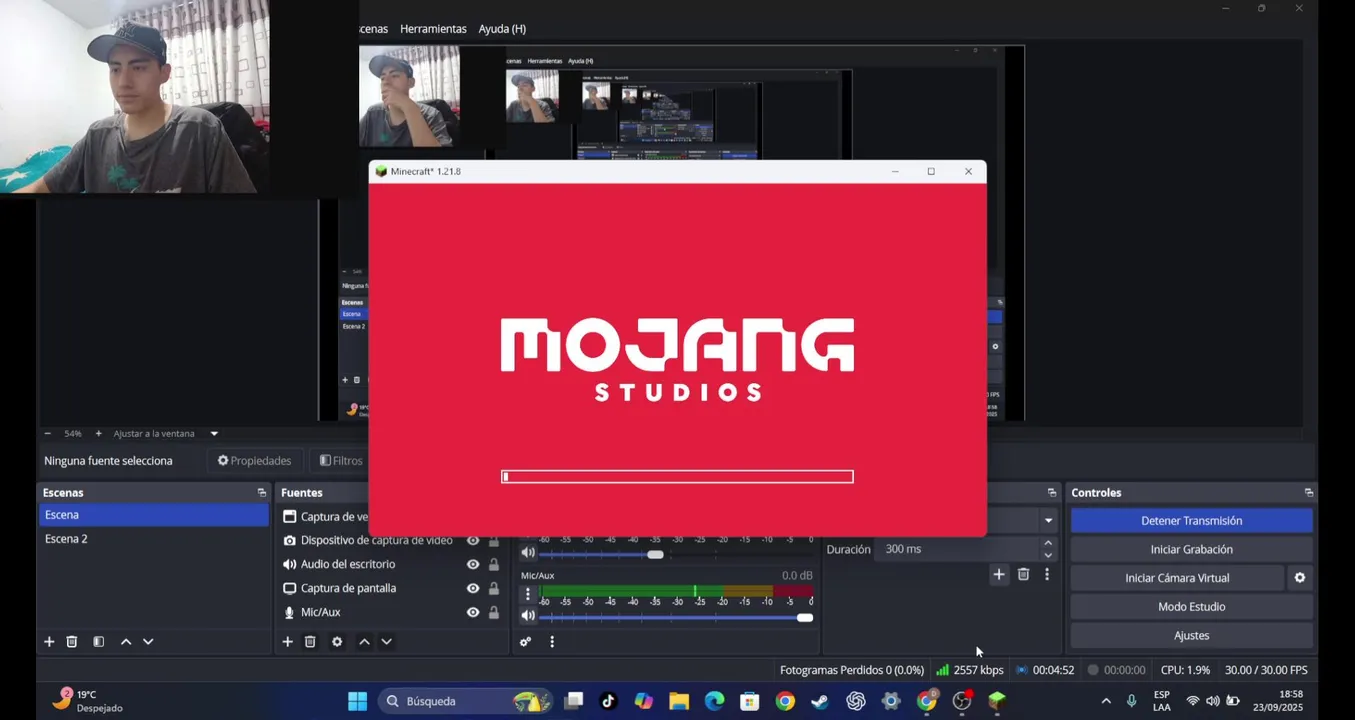Open transition properties three-dot menu
This screenshot has width=1355, height=720.
click(1047, 574)
